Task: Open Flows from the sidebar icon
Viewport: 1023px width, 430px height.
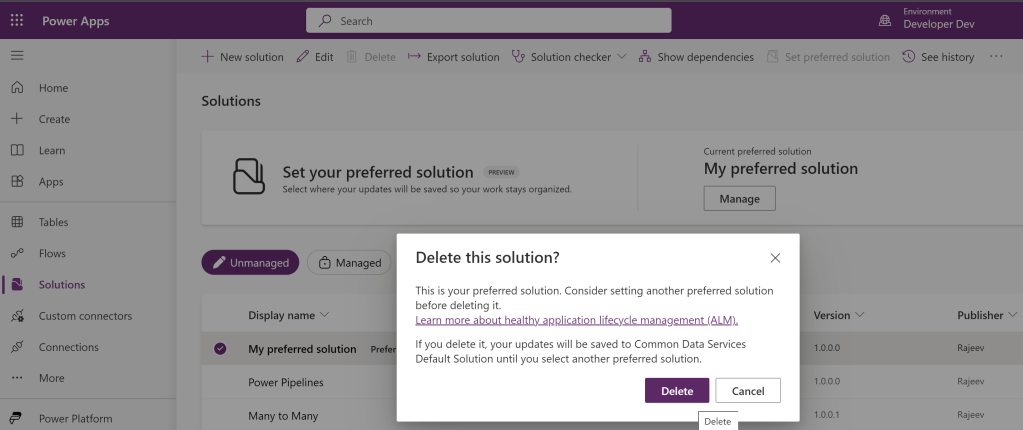Action: click(x=17, y=254)
